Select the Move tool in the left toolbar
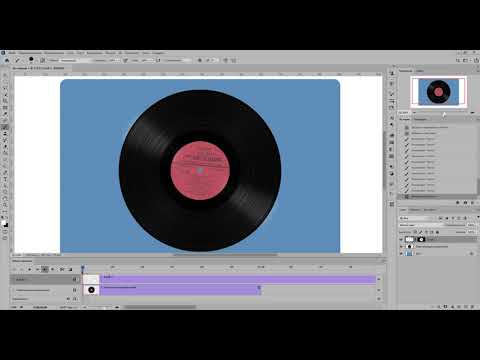Image resolution: width=480 pixels, height=360 pixels. point(5,76)
